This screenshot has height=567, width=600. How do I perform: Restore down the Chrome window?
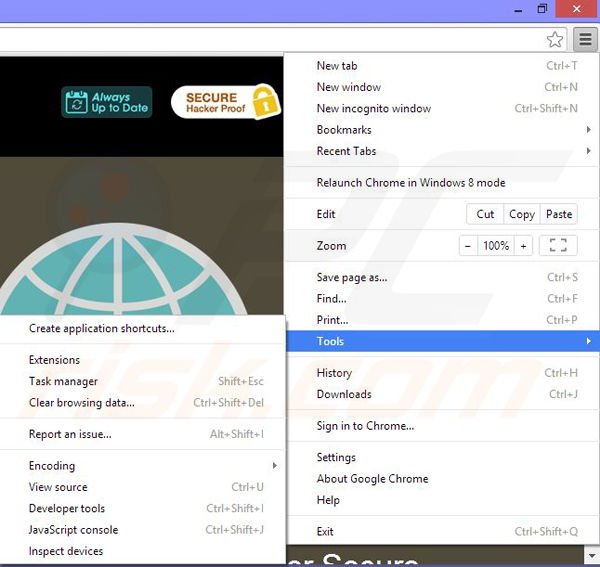542,8
